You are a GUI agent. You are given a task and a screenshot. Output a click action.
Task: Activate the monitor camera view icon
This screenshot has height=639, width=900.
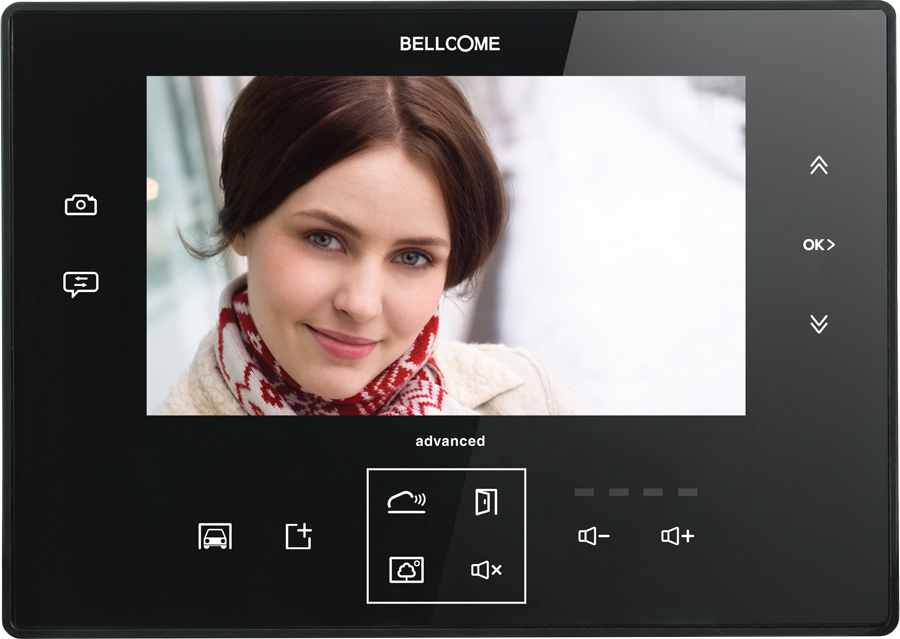(406, 570)
